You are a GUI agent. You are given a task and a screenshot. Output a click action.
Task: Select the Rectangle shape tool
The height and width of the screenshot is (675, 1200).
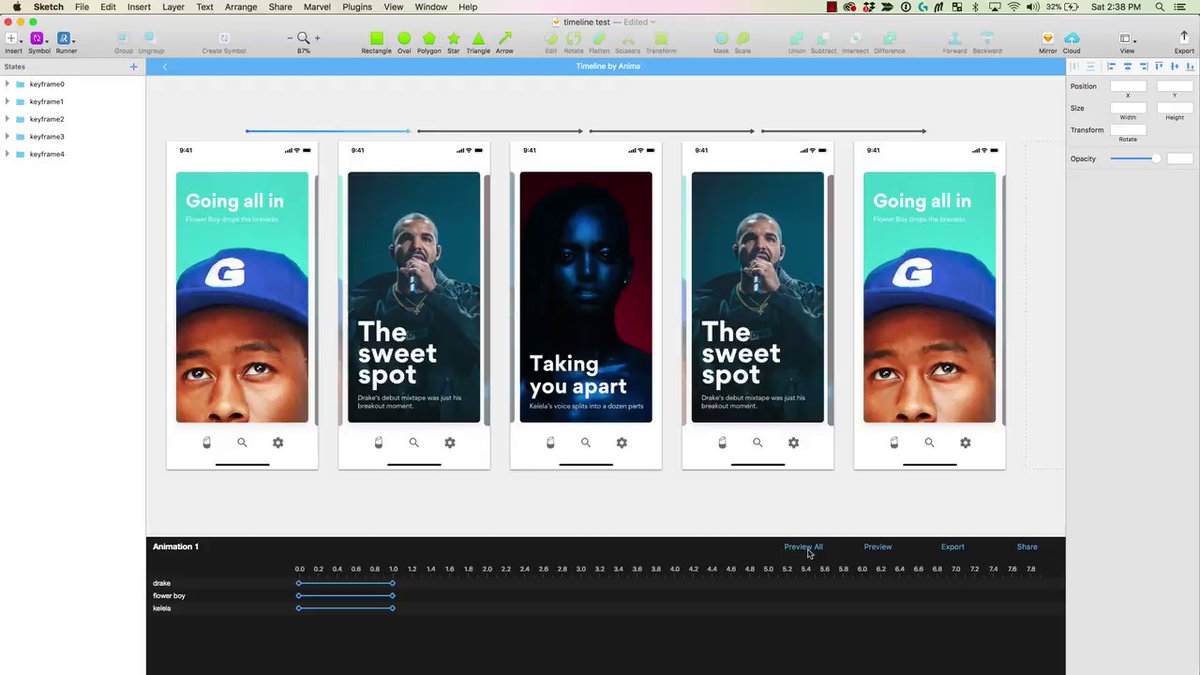(376, 39)
